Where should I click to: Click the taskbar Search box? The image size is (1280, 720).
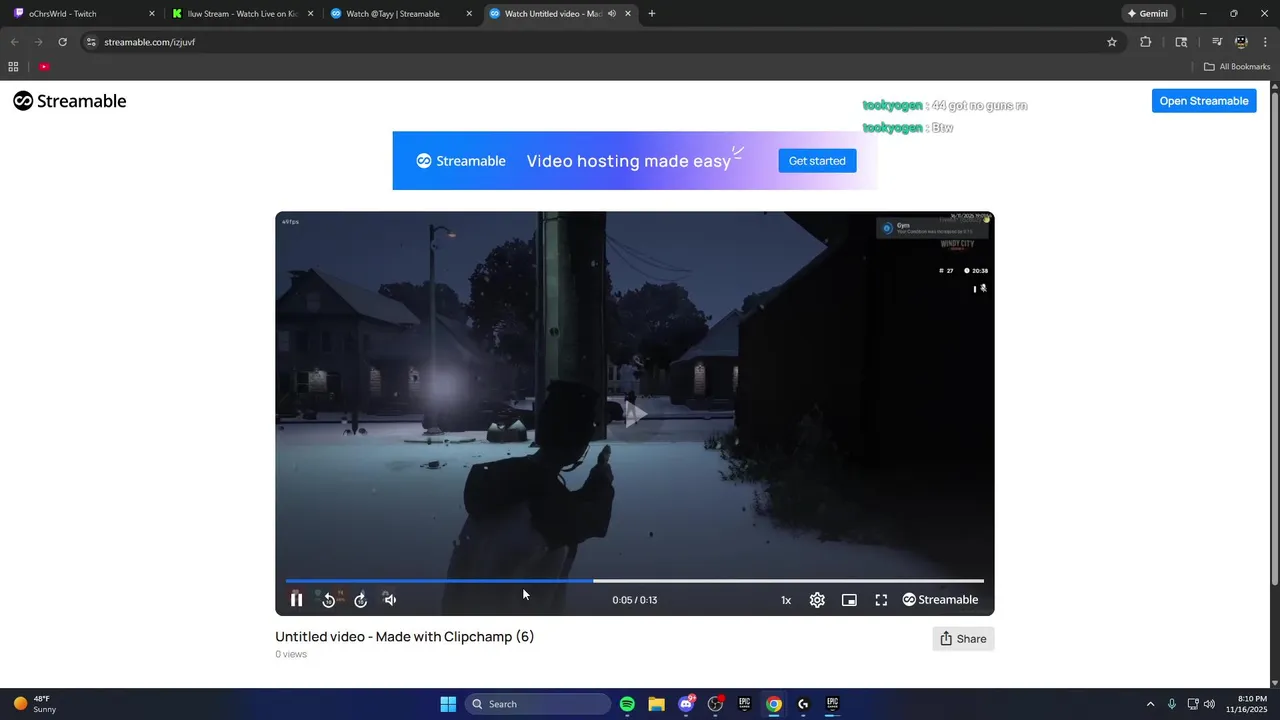point(538,704)
